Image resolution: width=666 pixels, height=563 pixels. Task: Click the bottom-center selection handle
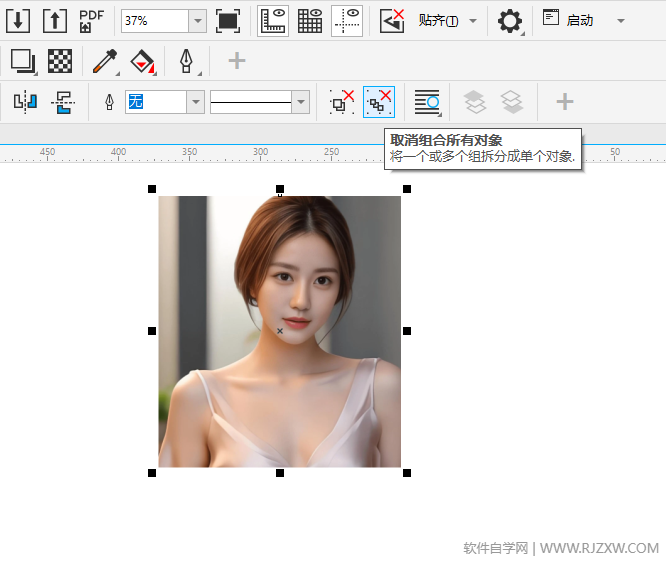[280, 473]
